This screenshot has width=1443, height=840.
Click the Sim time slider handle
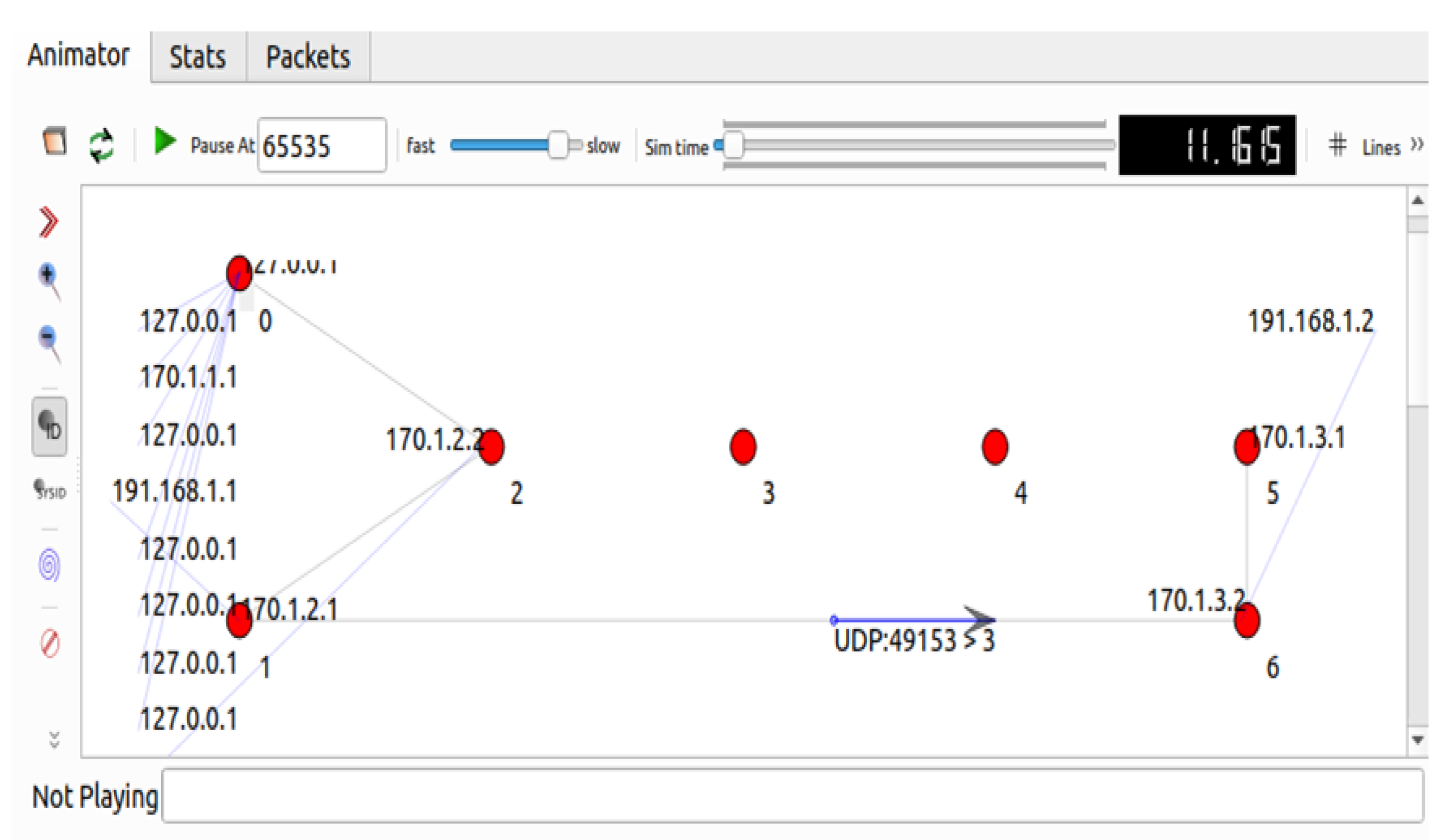click(x=733, y=146)
